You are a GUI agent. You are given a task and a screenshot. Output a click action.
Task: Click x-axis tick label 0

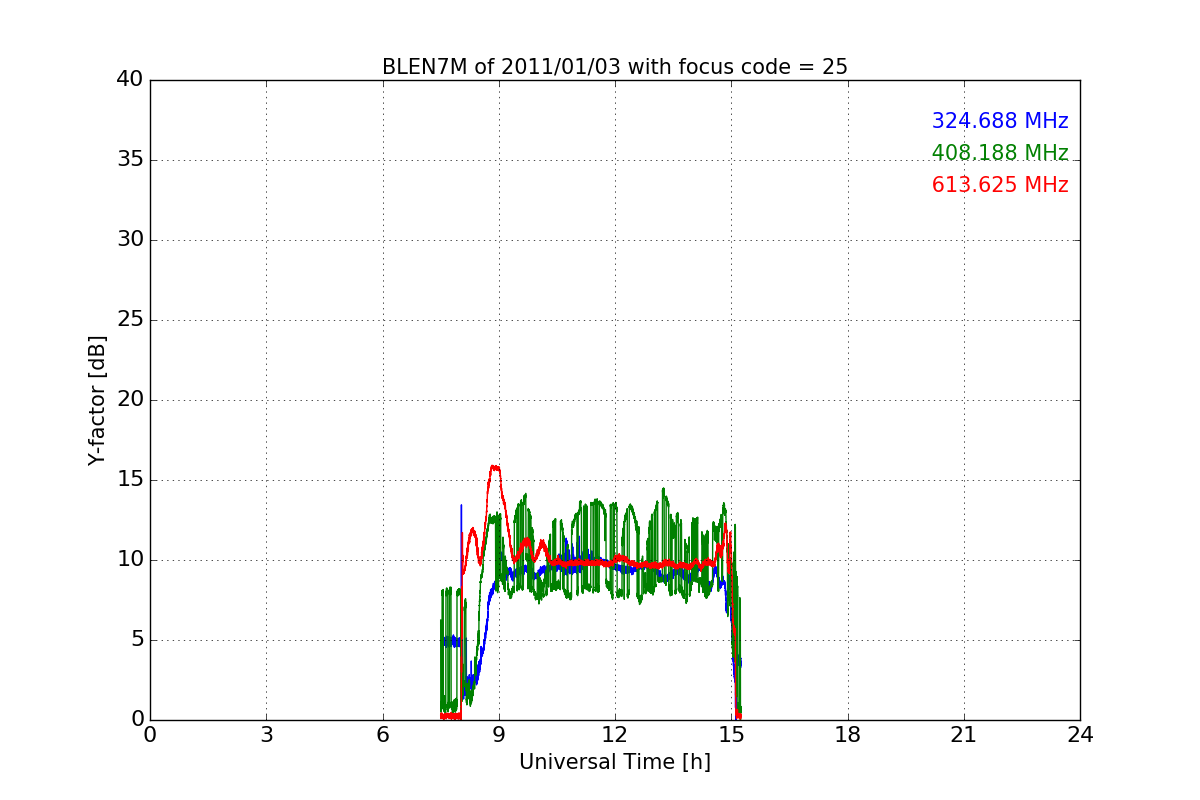tap(150, 735)
